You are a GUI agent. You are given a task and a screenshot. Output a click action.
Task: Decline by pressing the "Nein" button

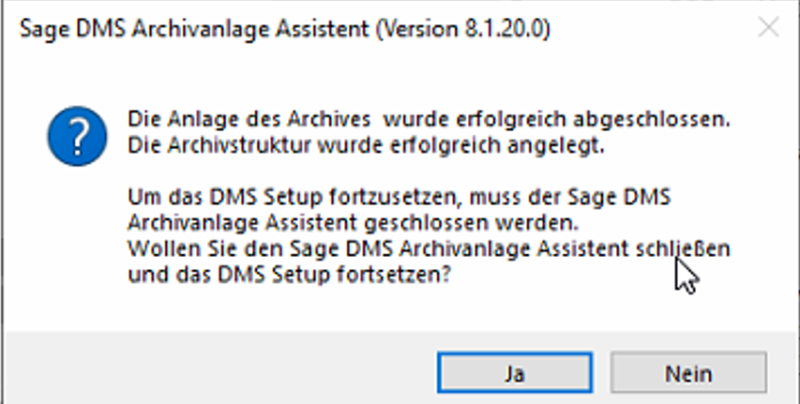[x=688, y=374]
